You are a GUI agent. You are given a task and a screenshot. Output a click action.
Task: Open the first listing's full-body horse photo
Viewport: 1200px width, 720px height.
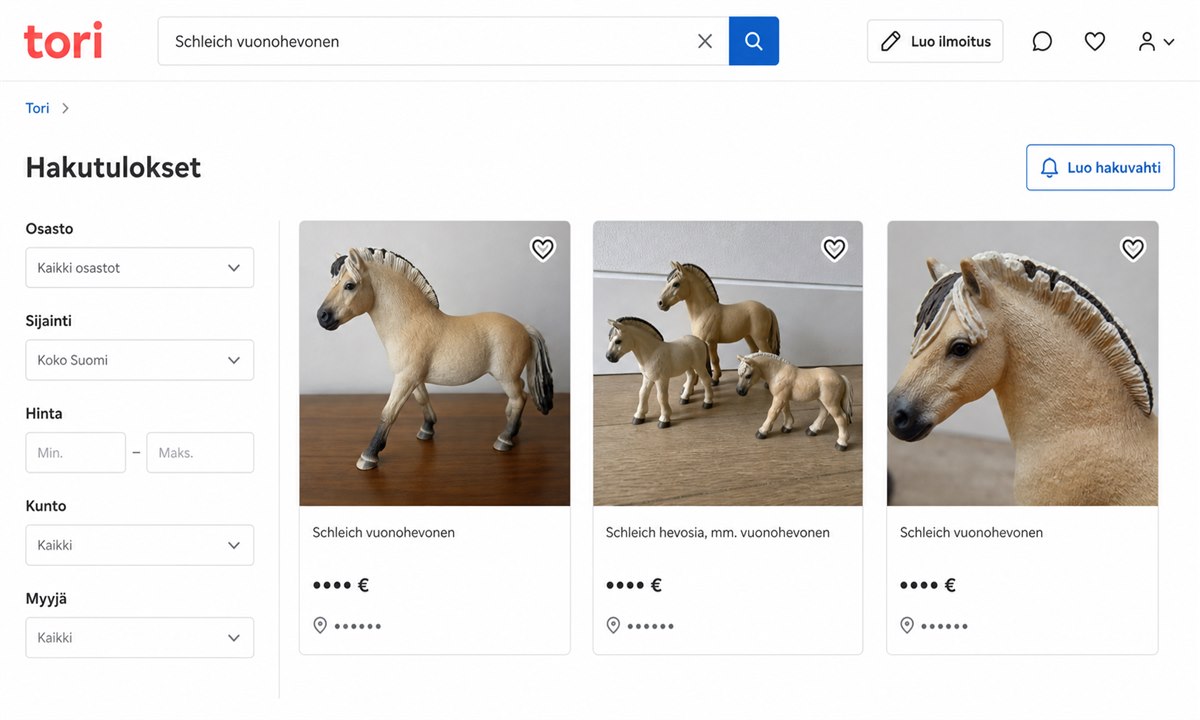[435, 363]
